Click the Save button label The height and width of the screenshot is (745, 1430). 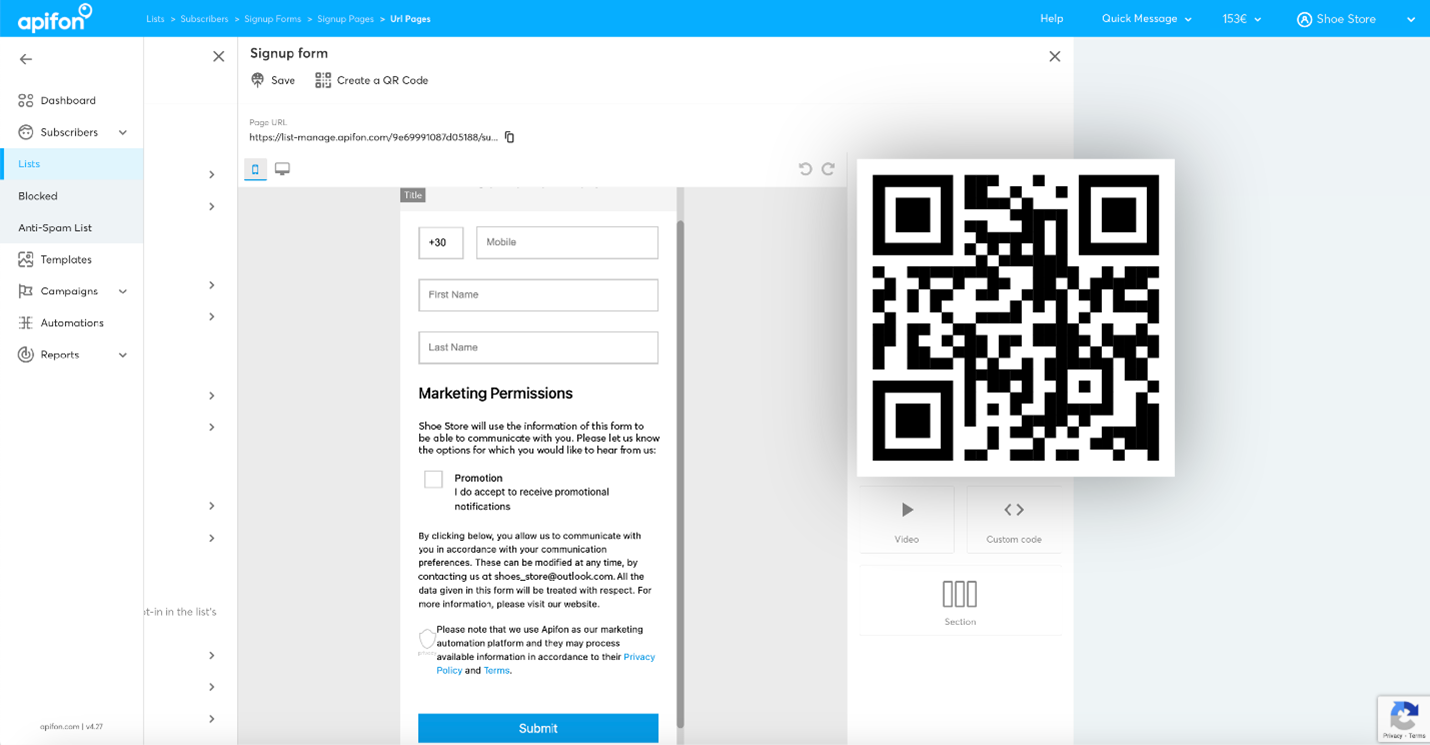[283, 80]
